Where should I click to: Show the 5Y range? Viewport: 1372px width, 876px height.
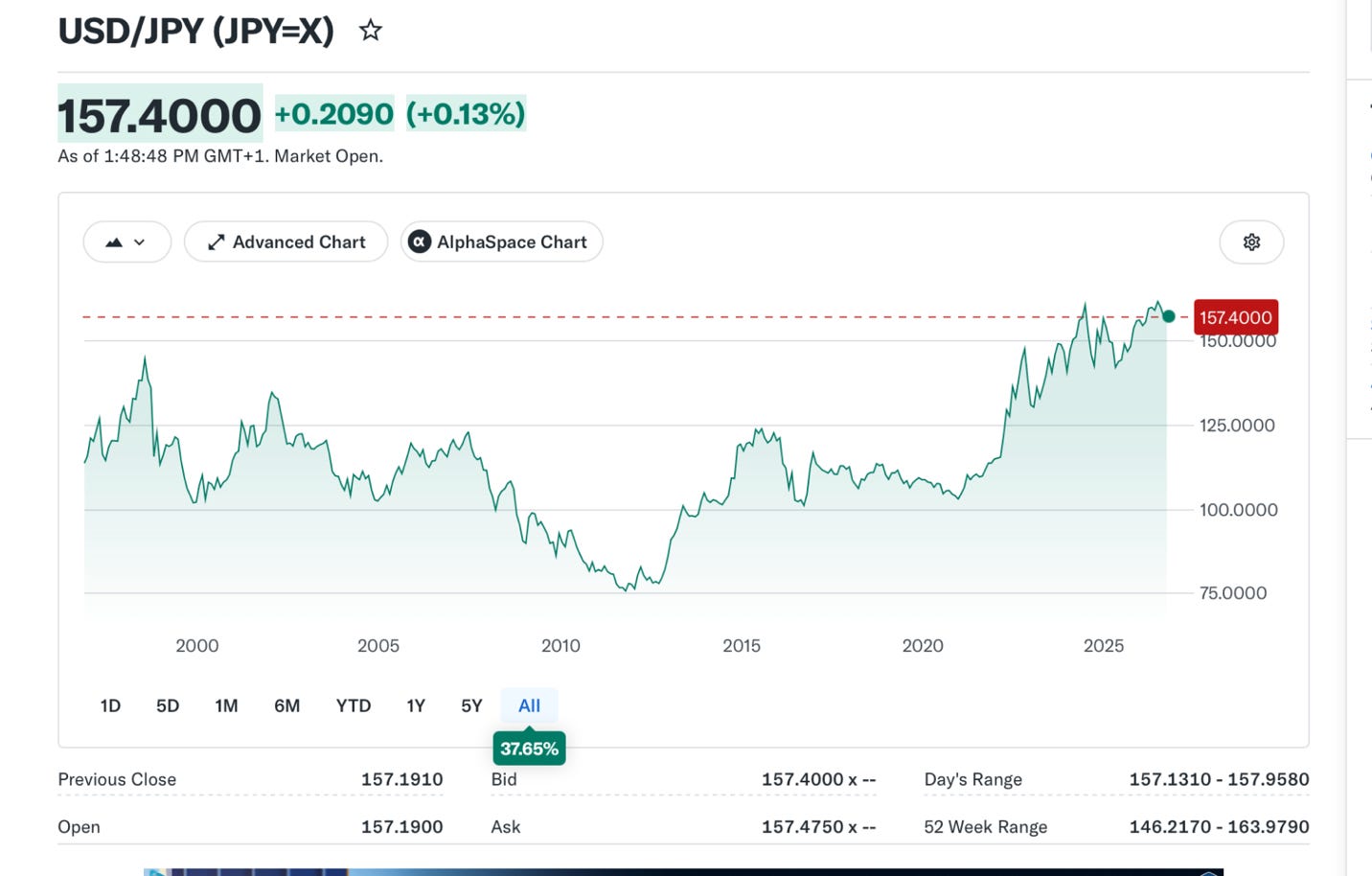(x=471, y=706)
